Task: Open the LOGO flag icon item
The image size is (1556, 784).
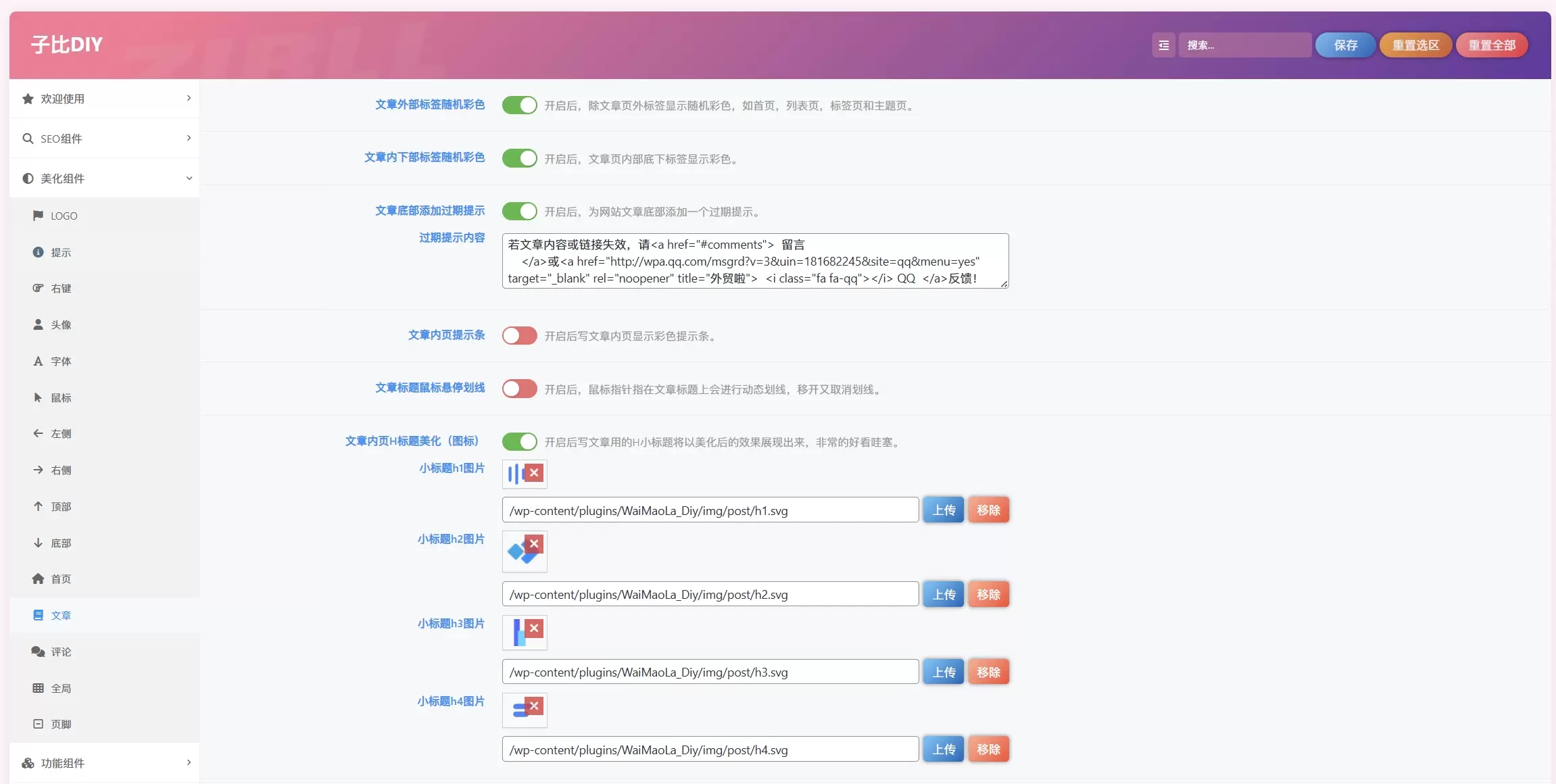Action: (x=105, y=216)
